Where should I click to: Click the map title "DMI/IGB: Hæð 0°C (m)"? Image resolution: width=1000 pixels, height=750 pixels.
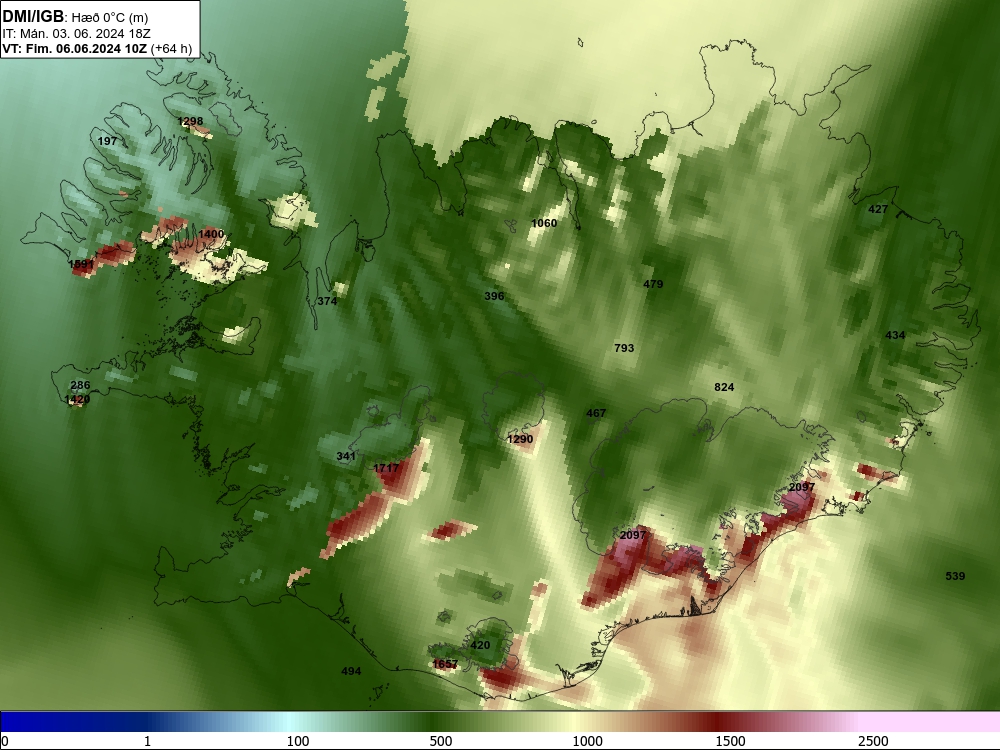[x=75, y=17]
